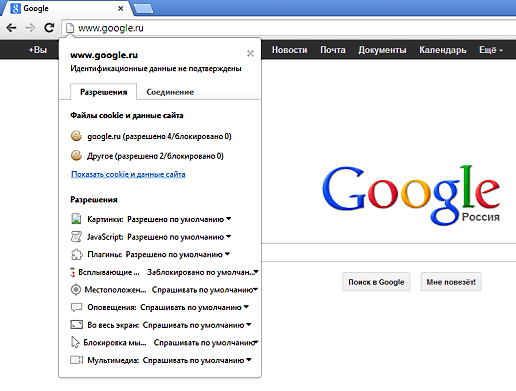Open the Мультимедиа permission dropdown
516x391 pixels.
(197, 360)
